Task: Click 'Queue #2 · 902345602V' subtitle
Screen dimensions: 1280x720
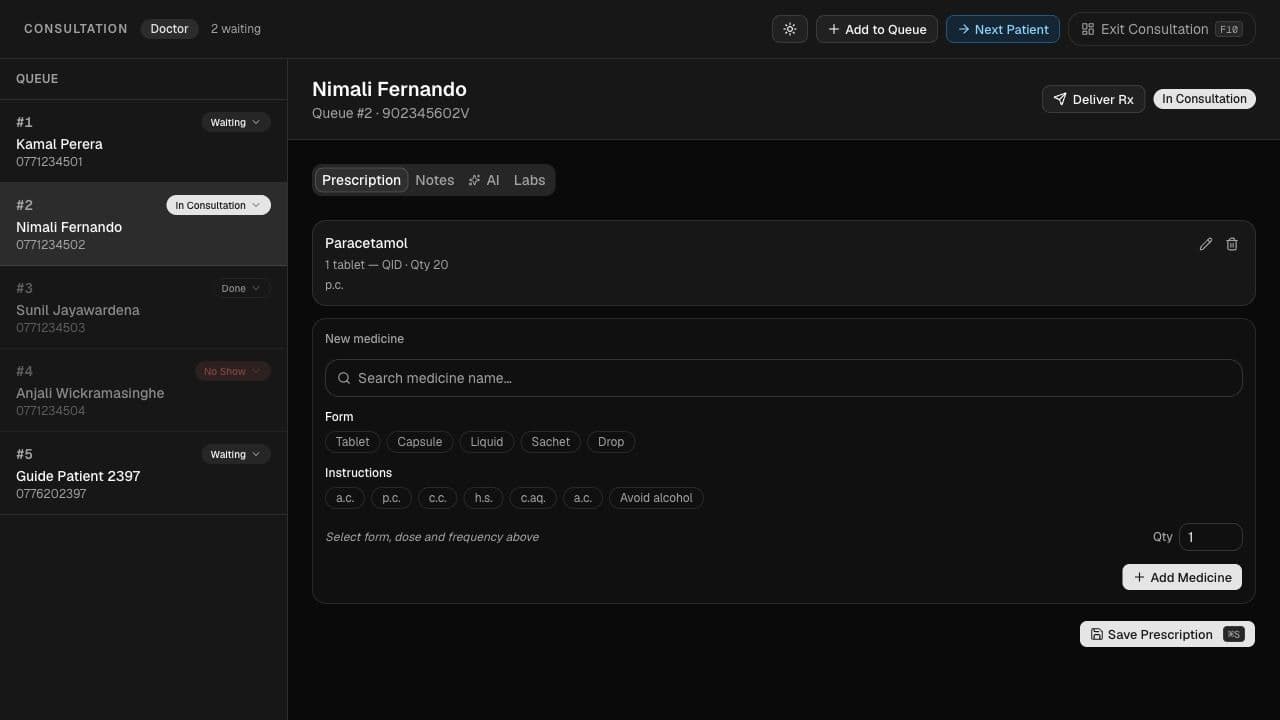Action: pos(390,113)
